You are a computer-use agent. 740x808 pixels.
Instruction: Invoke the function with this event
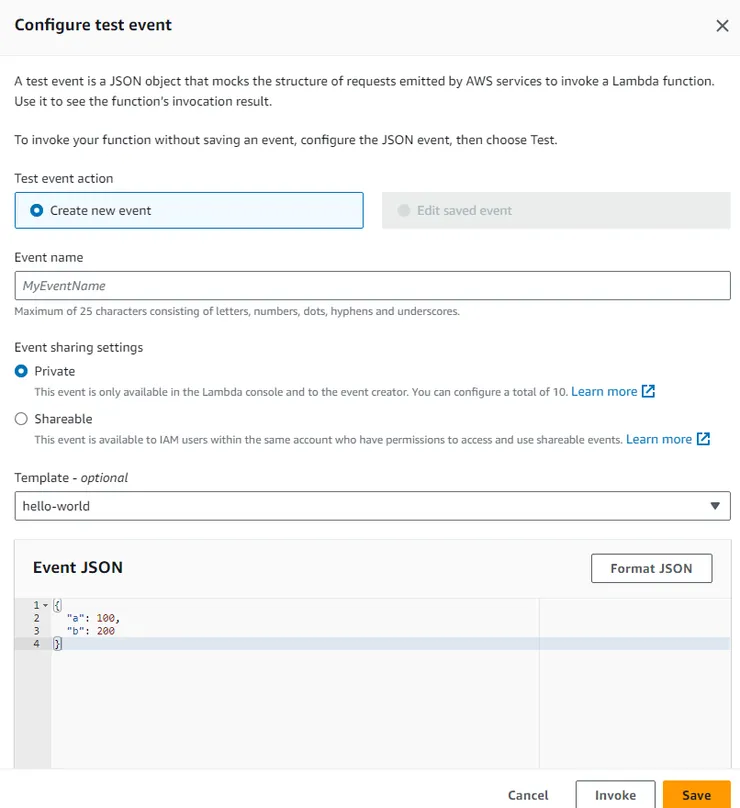pos(615,795)
